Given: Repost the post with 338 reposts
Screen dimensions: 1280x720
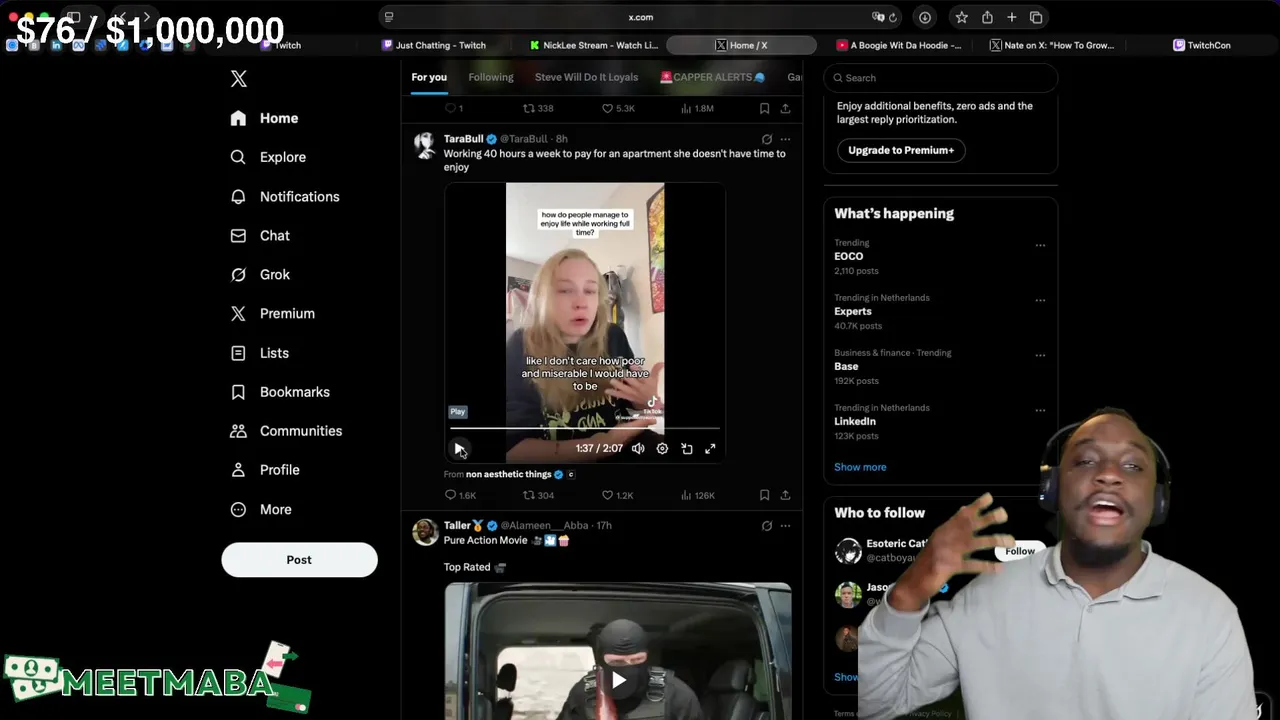Looking at the screenshot, I should click(538, 108).
